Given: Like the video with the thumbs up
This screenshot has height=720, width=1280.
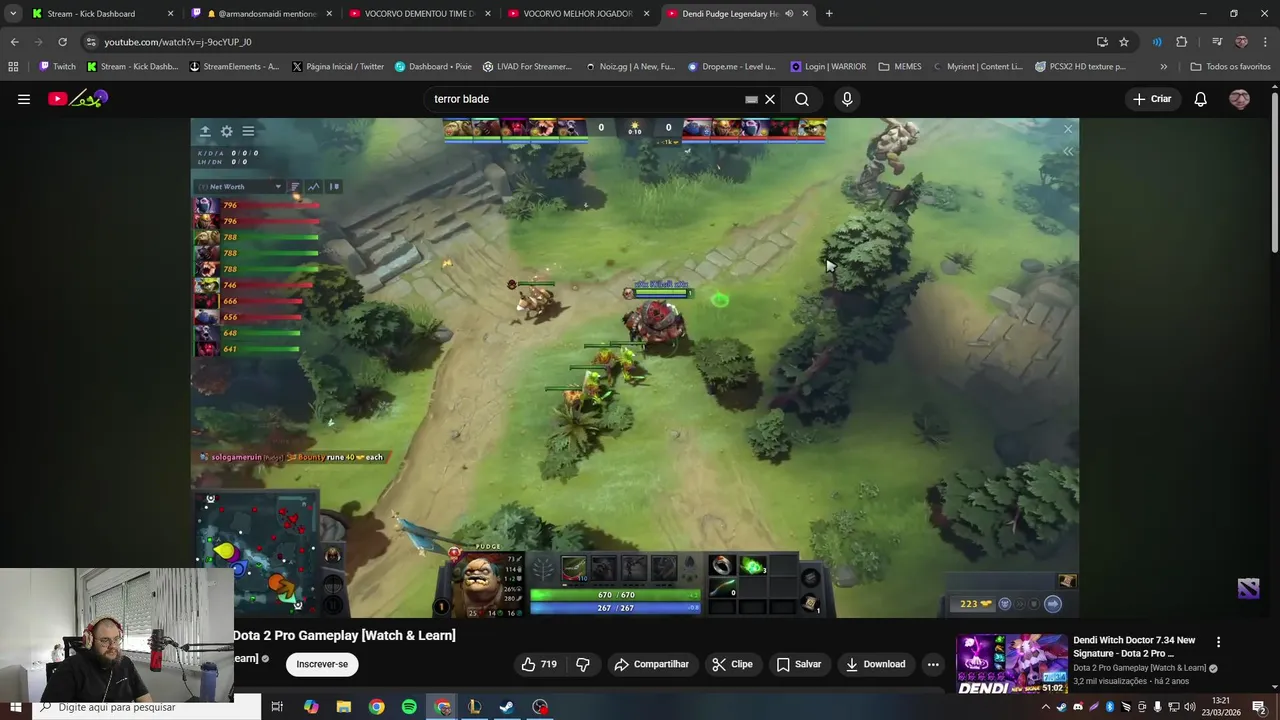Looking at the screenshot, I should 538,664.
